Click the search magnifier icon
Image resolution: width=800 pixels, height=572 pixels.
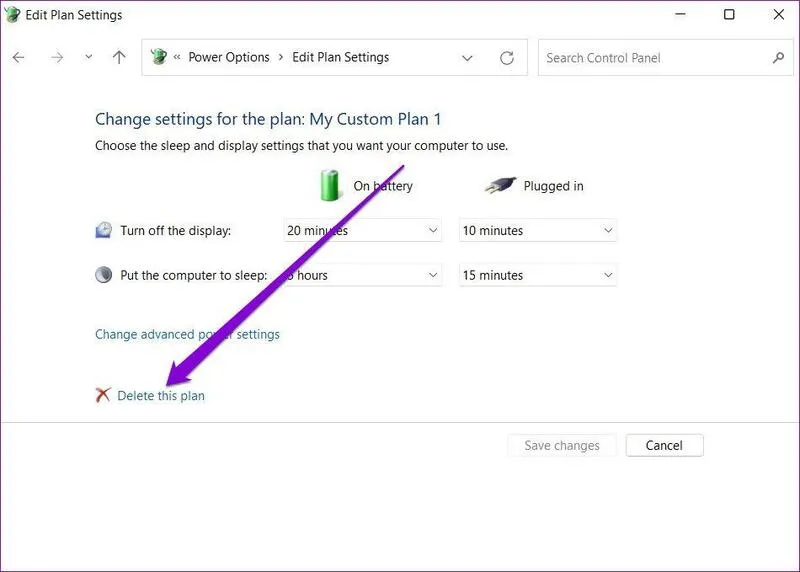(x=778, y=58)
